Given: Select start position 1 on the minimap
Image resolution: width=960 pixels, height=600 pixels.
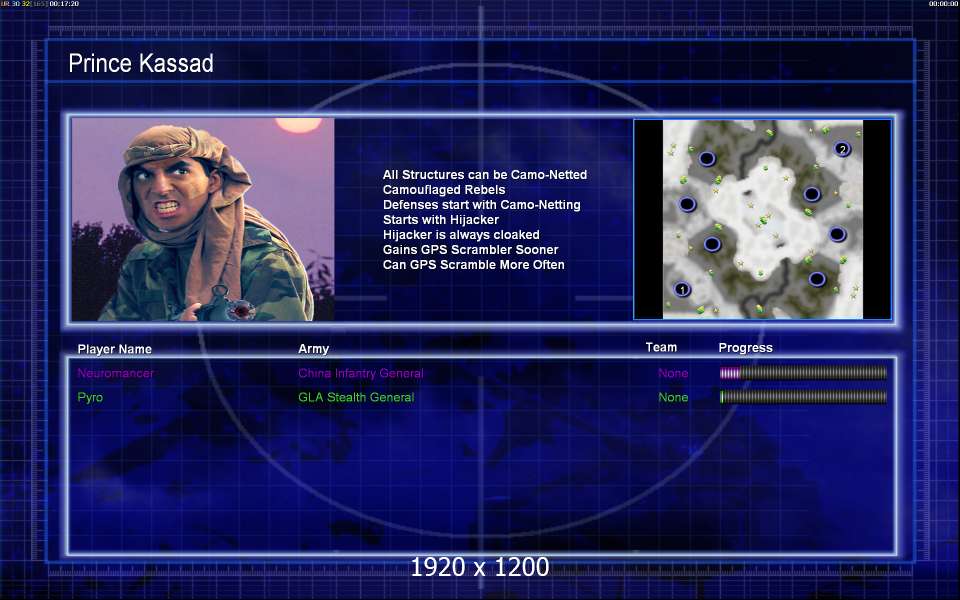Looking at the screenshot, I should click(682, 289).
